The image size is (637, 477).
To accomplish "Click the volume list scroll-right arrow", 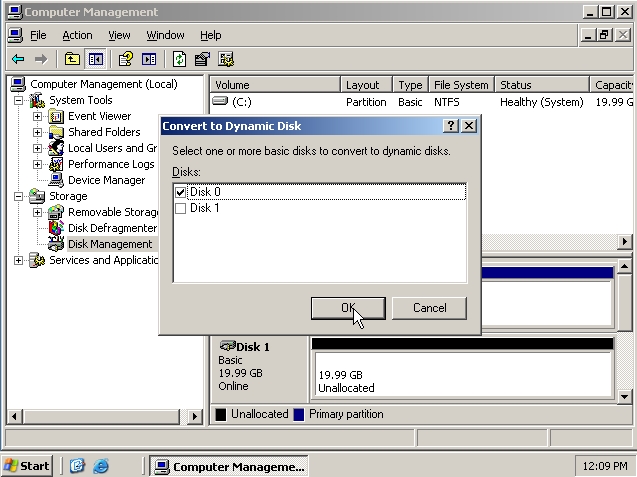I will [x=624, y=242].
